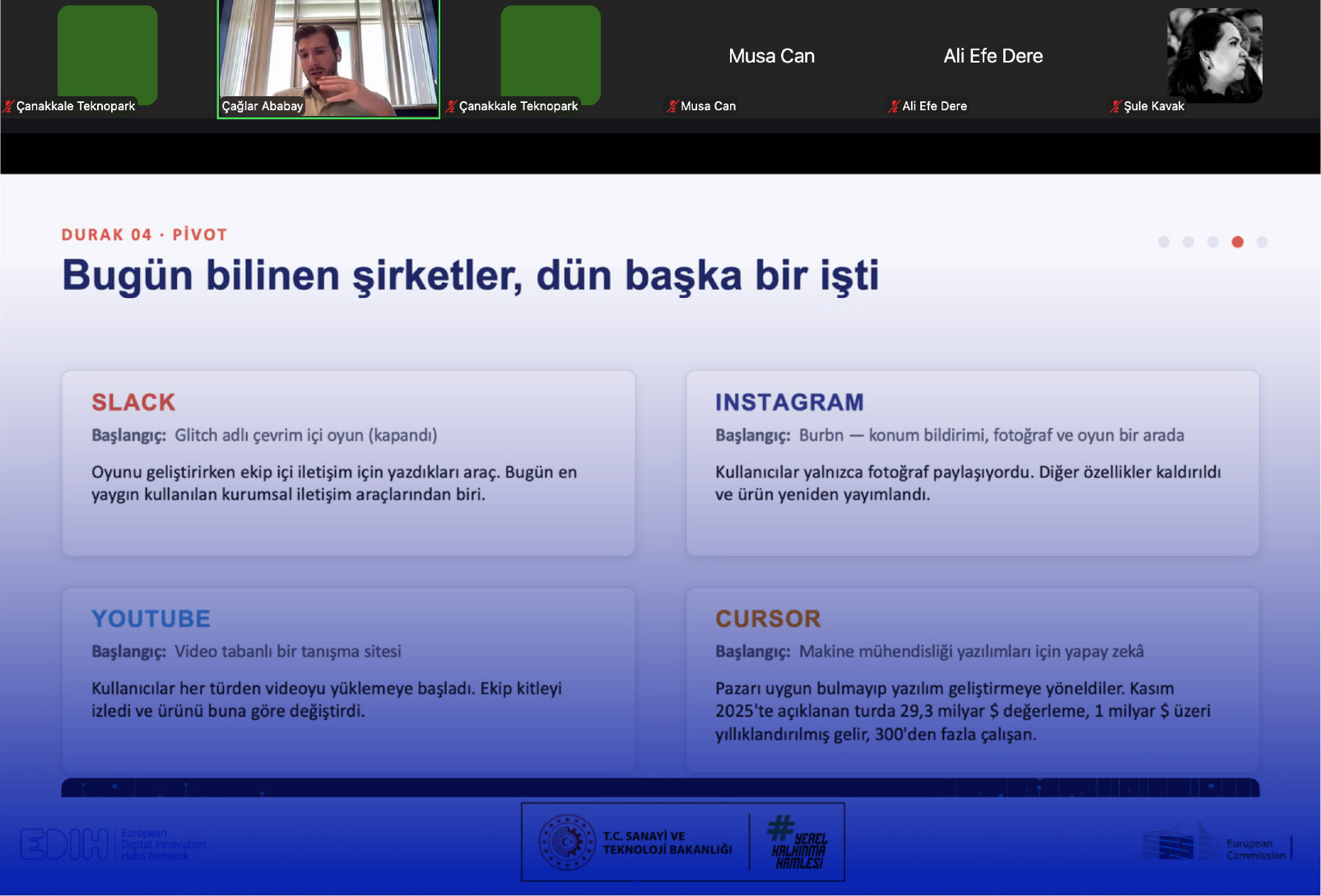Click "European Digital Innovation Hubs Network" text

tap(163, 844)
